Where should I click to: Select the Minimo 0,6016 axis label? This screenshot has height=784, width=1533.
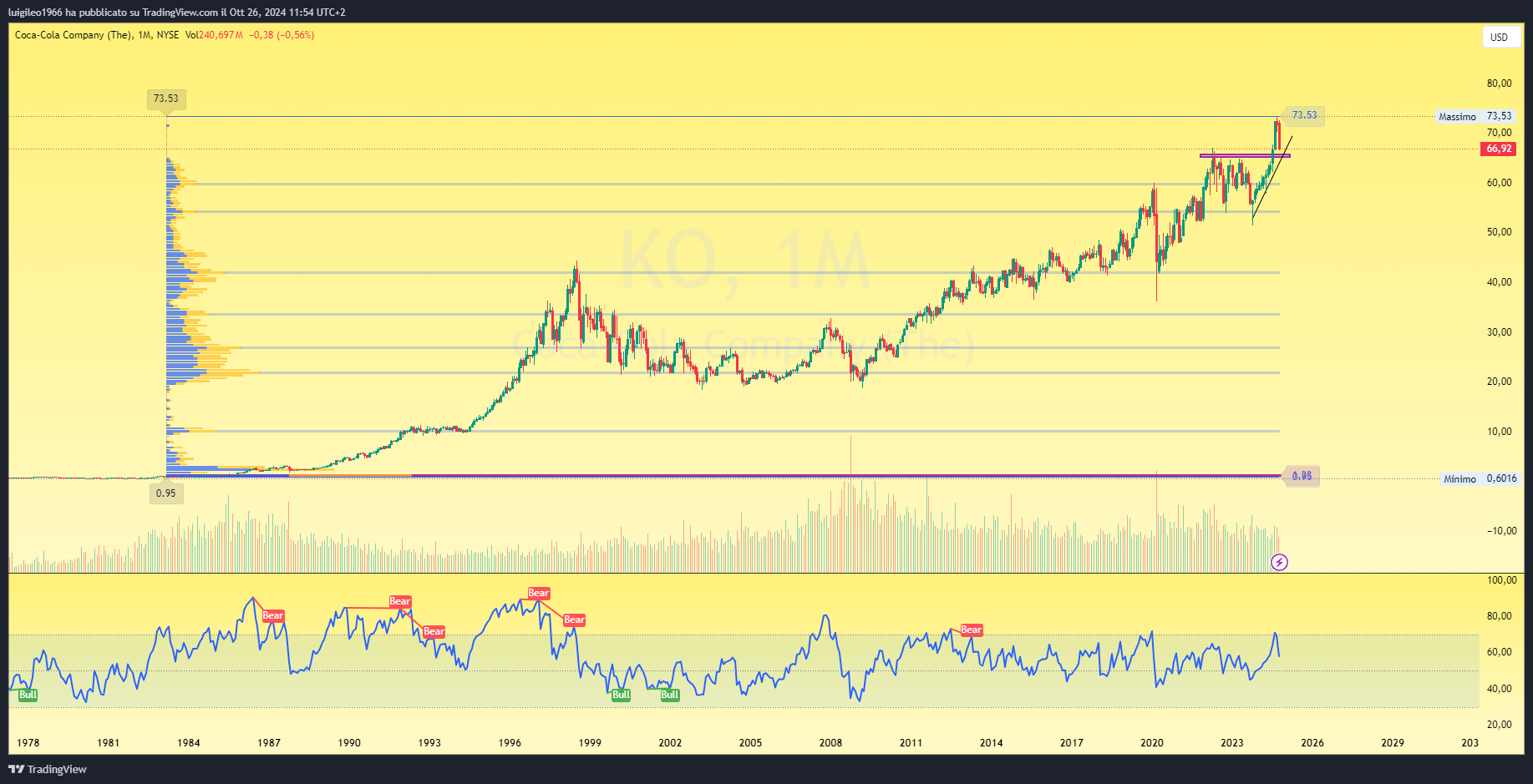(x=1480, y=478)
